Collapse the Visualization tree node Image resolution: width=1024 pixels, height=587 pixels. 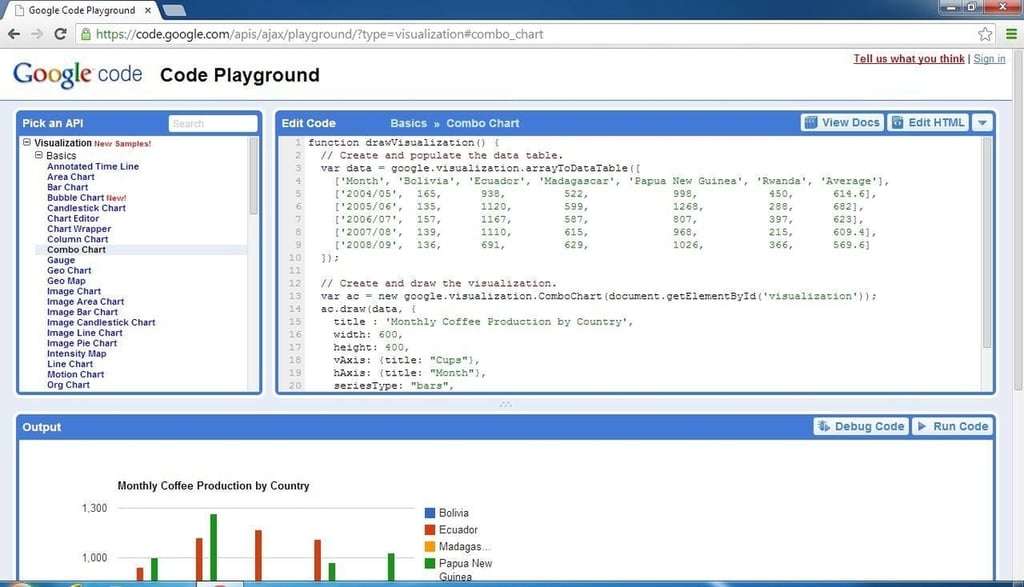(x=27, y=142)
